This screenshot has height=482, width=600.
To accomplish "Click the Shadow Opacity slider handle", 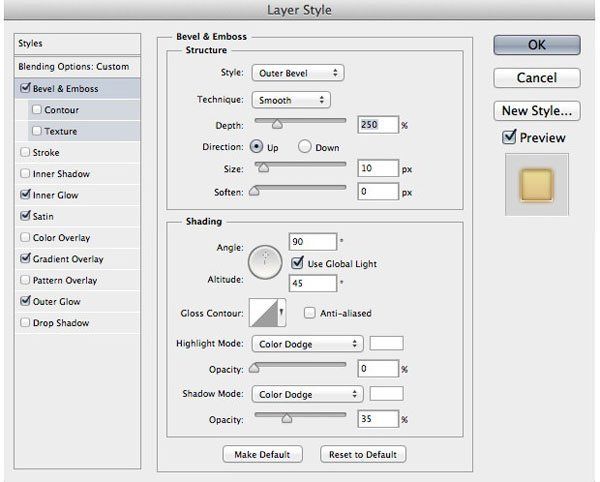I will click(287, 418).
